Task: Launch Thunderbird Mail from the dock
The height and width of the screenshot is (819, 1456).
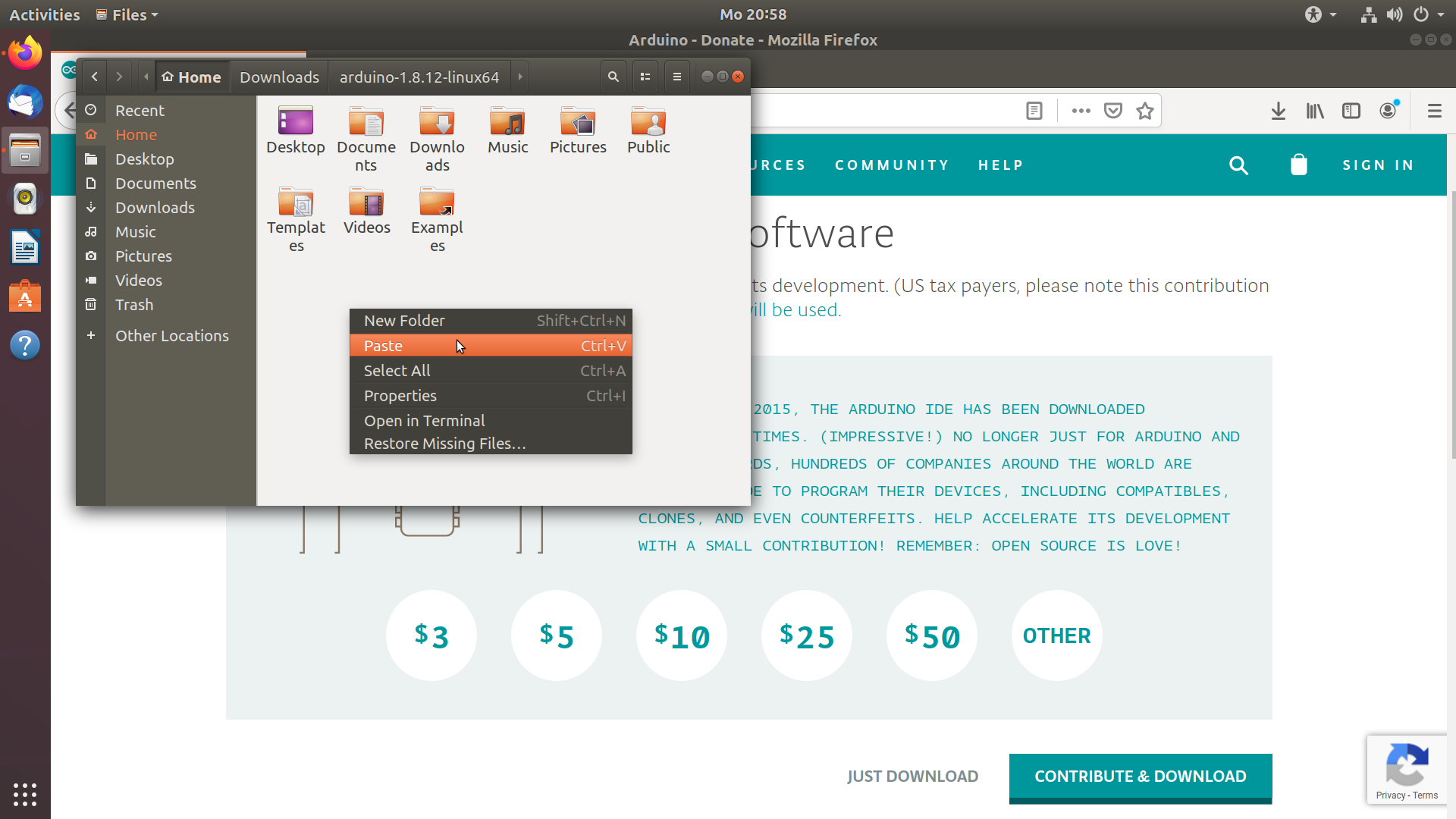Action: [x=25, y=102]
